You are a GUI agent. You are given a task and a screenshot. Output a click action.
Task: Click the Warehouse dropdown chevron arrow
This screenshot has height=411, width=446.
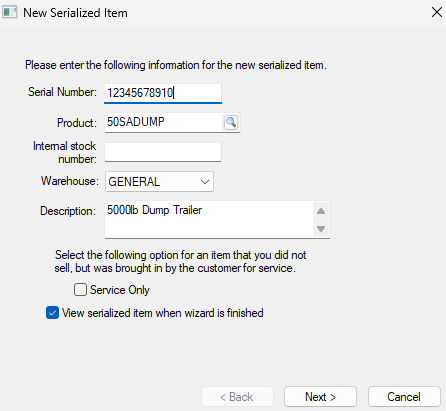tap(205, 182)
